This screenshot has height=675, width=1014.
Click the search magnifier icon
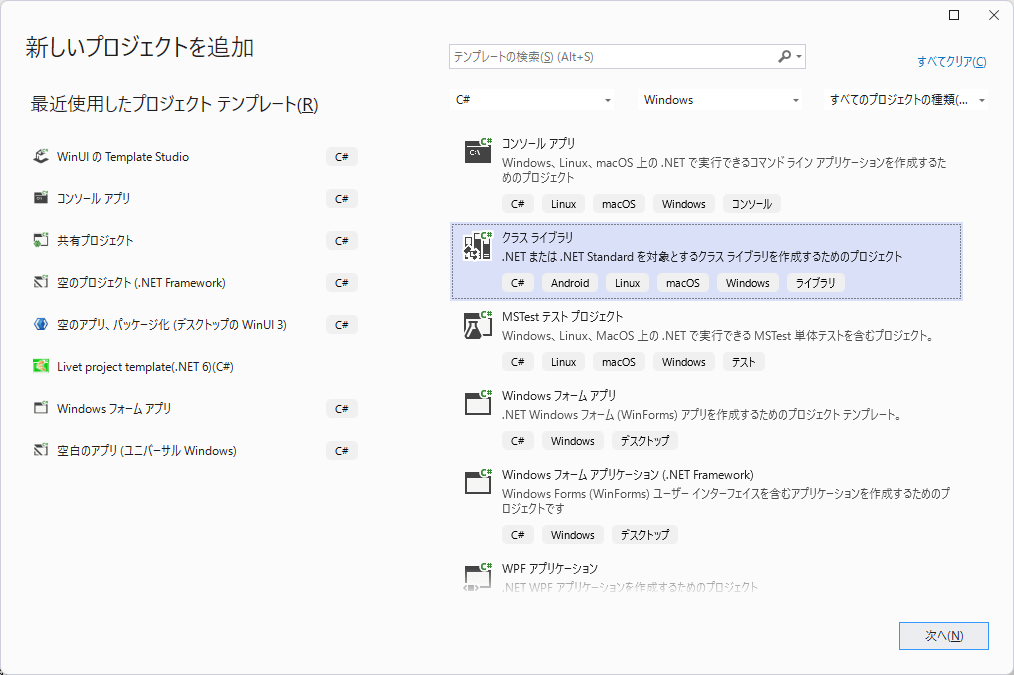tap(784, 57)
